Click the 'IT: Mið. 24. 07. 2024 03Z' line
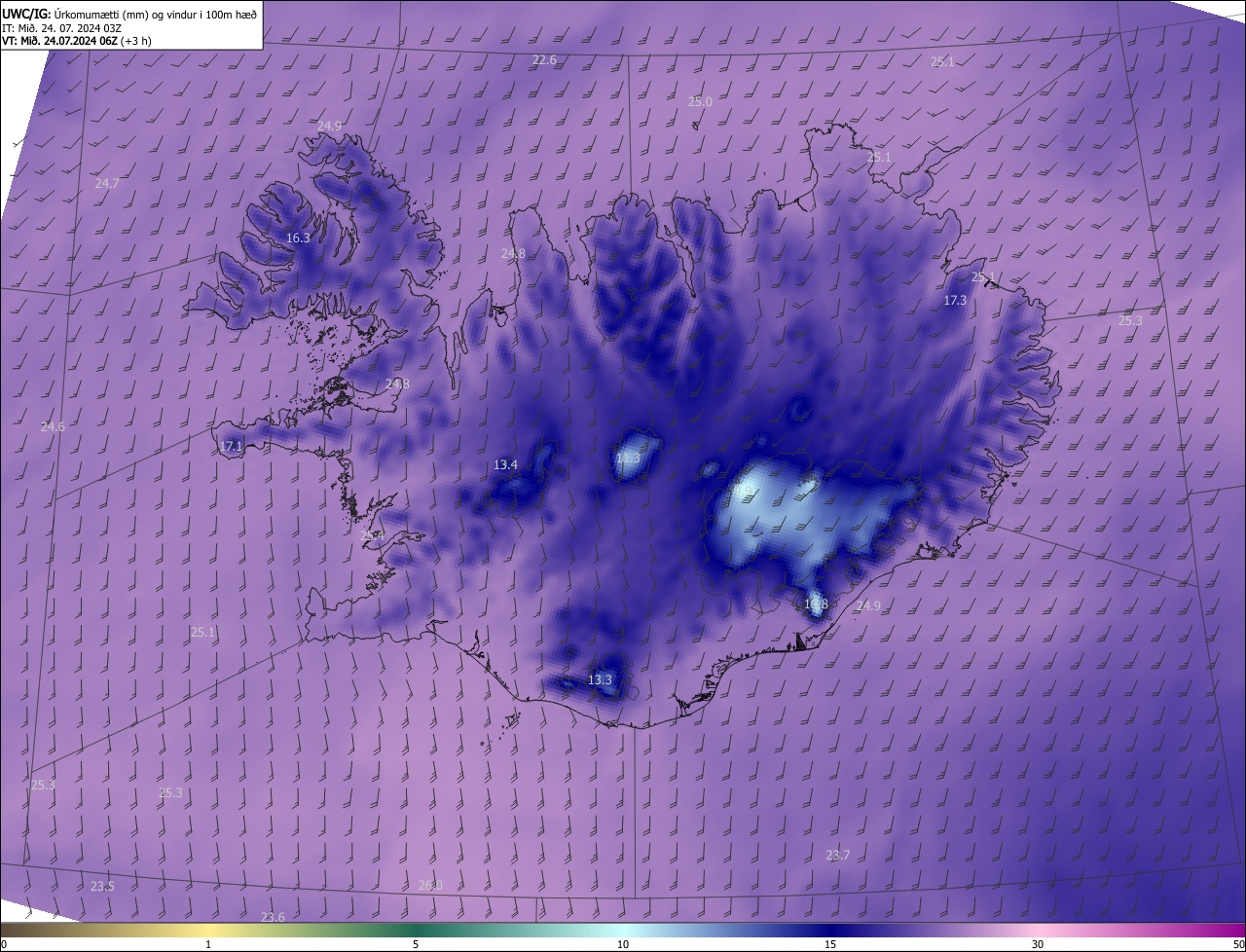Image resolution: width=1246 pixels, height=952 pixels. [61, 27]
